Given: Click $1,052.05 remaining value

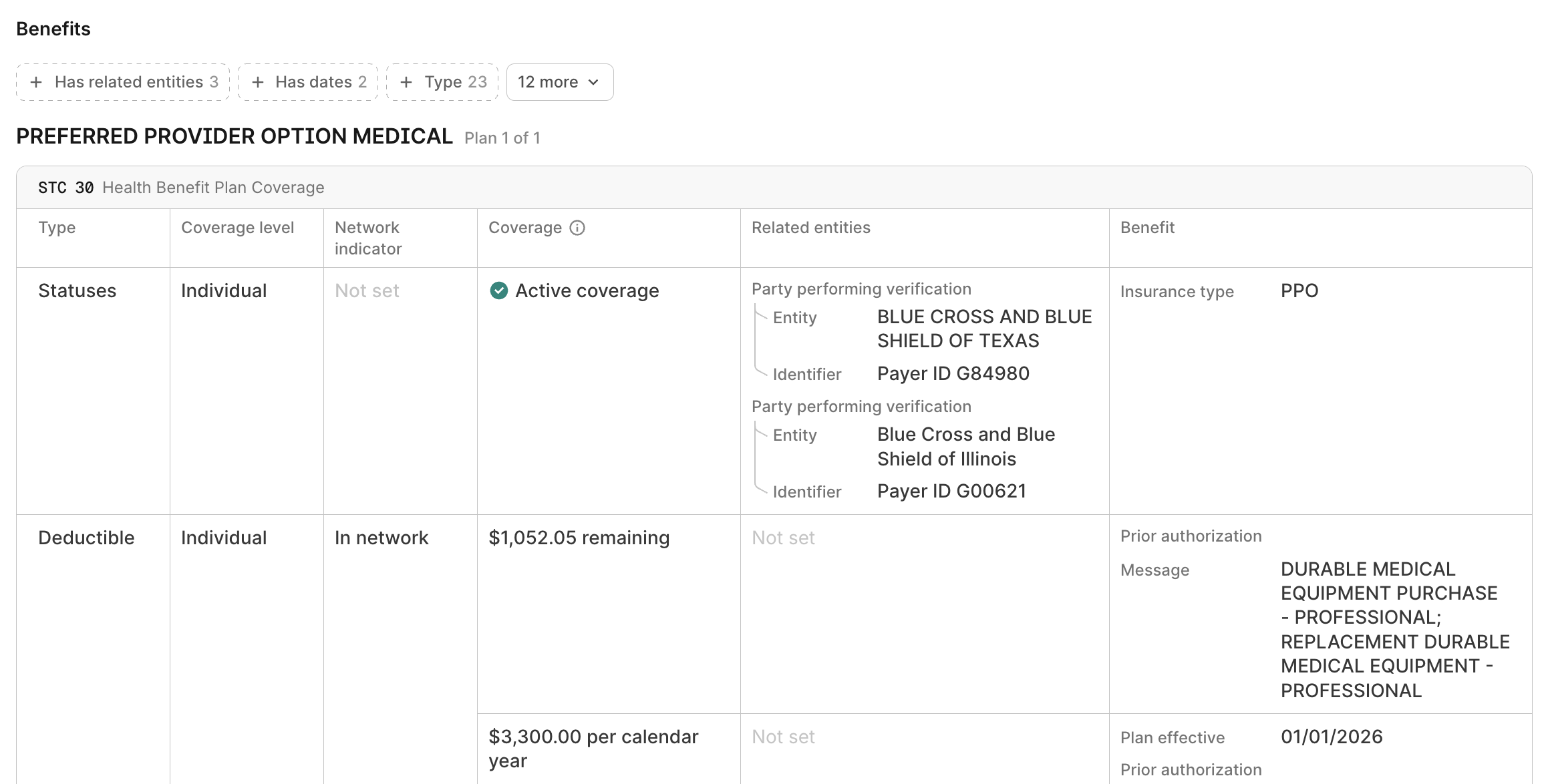Looking at the screenshot, I should click(579, 538).
